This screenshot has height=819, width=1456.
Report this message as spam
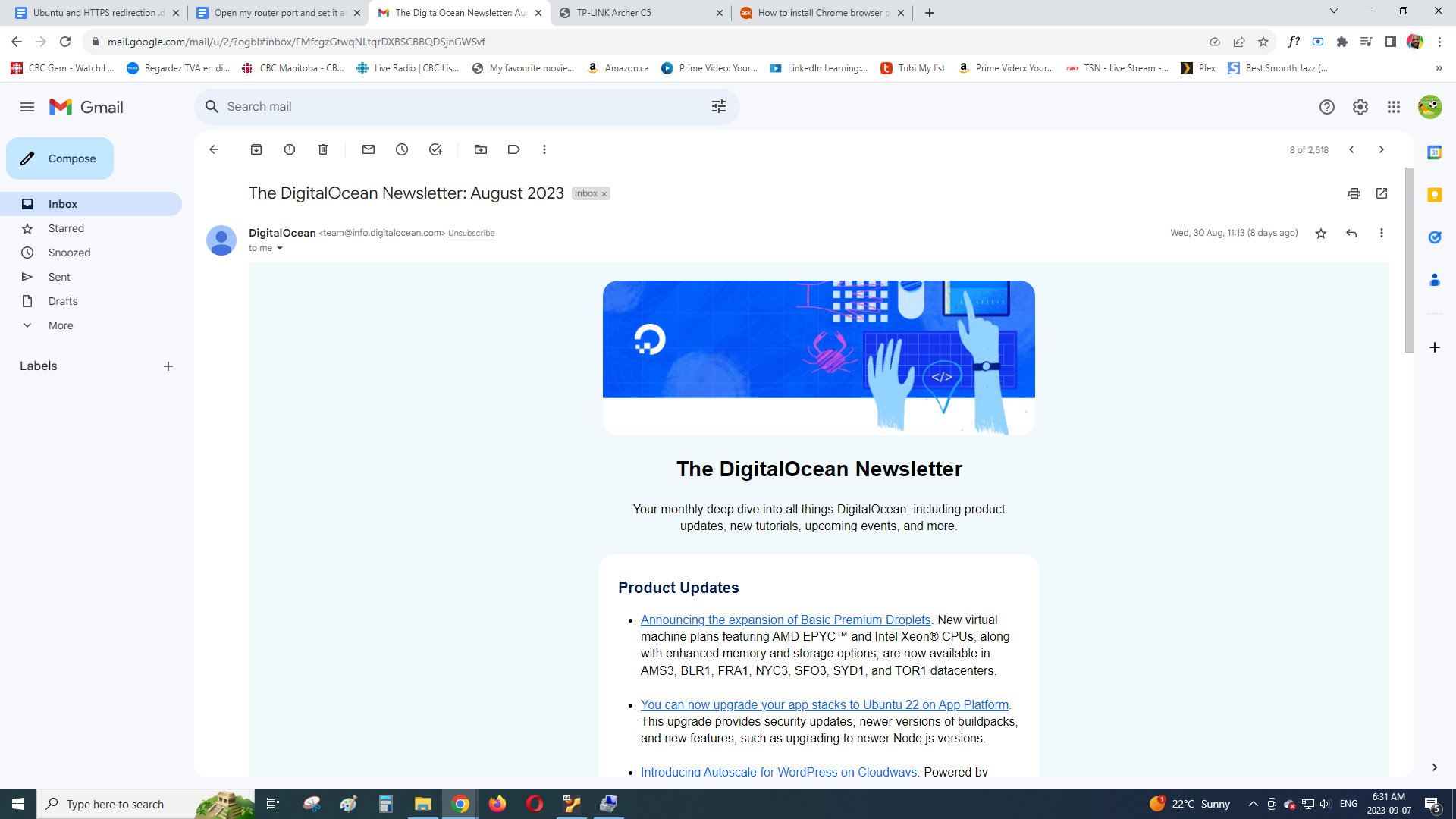[x=290, y=149]
